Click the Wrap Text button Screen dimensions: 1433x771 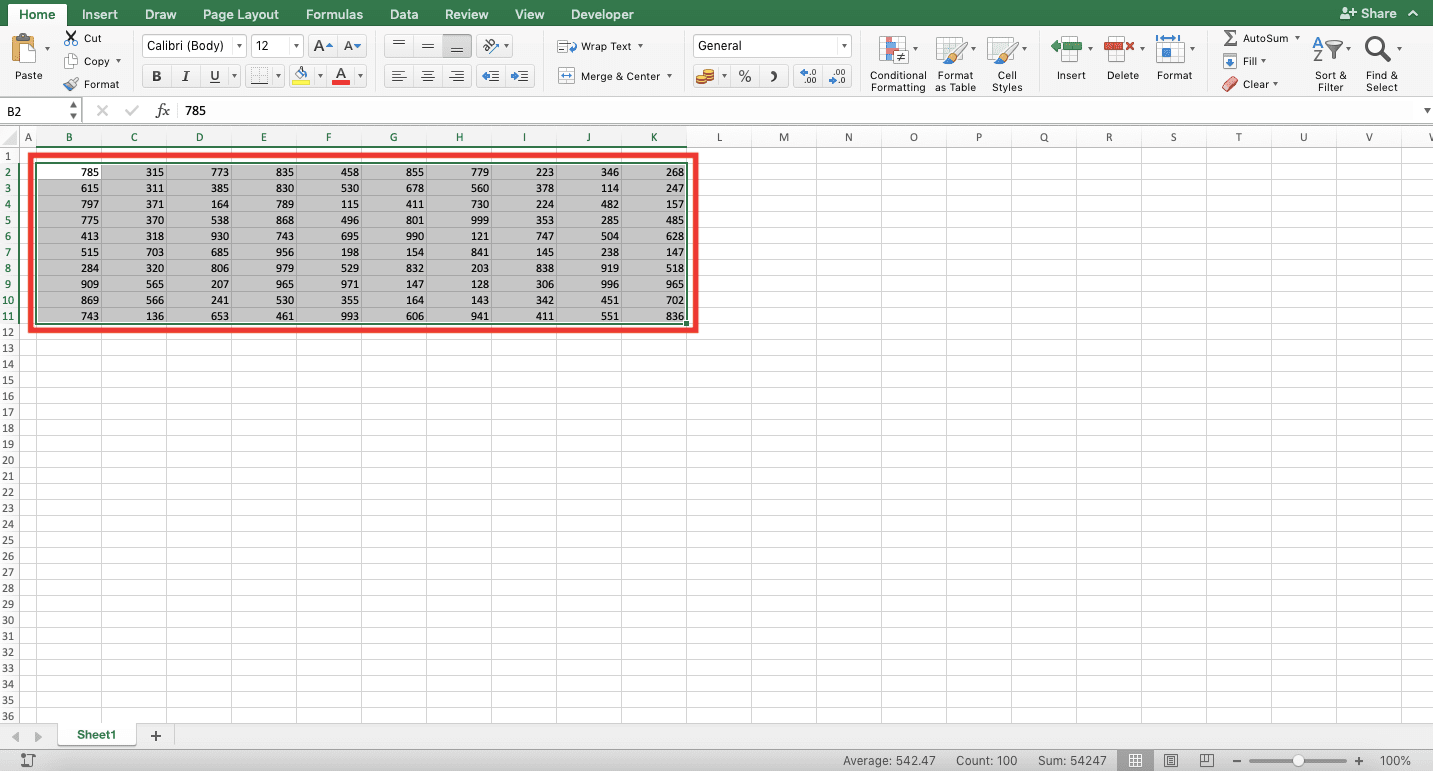598,46
